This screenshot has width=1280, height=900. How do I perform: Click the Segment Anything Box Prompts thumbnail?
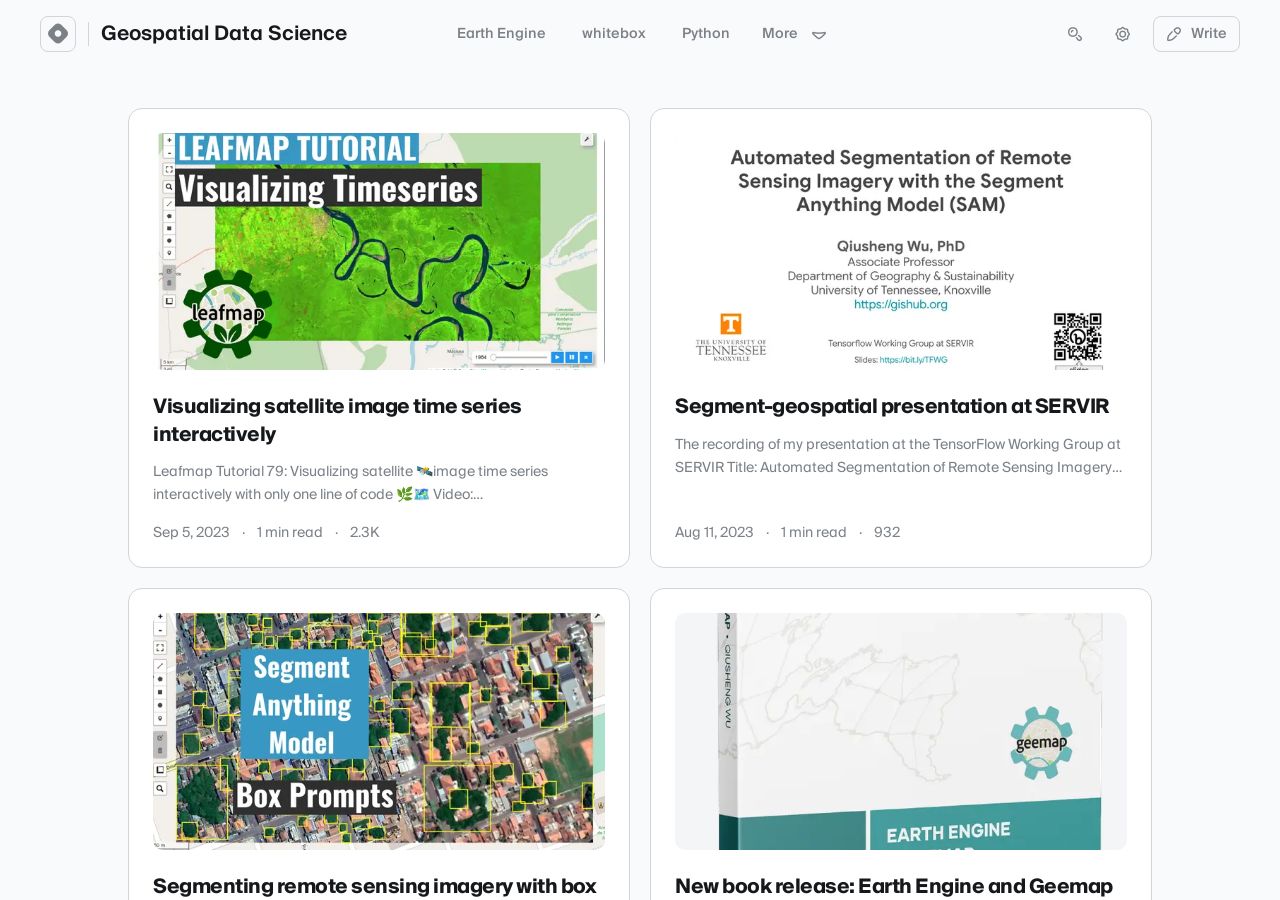379,731
